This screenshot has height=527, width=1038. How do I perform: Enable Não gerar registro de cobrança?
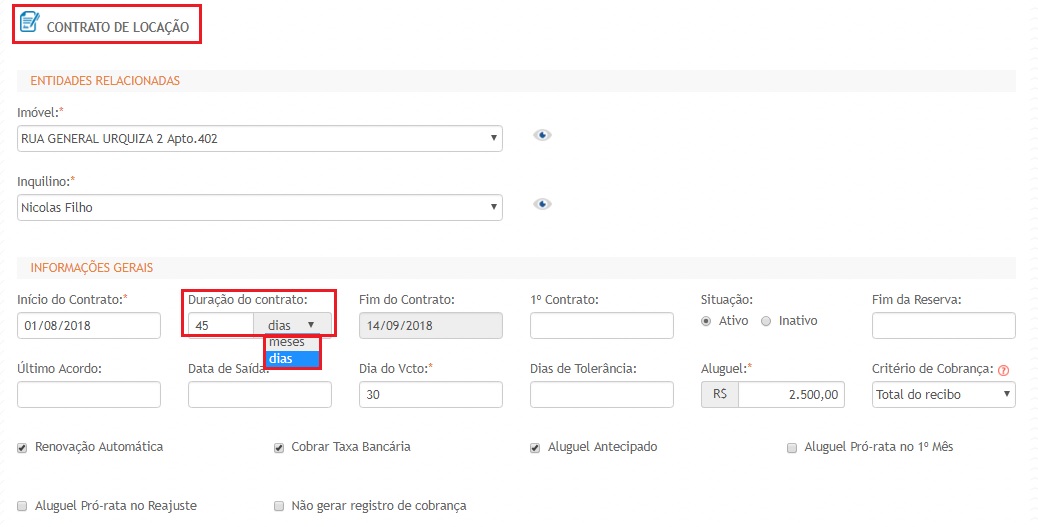279,506
